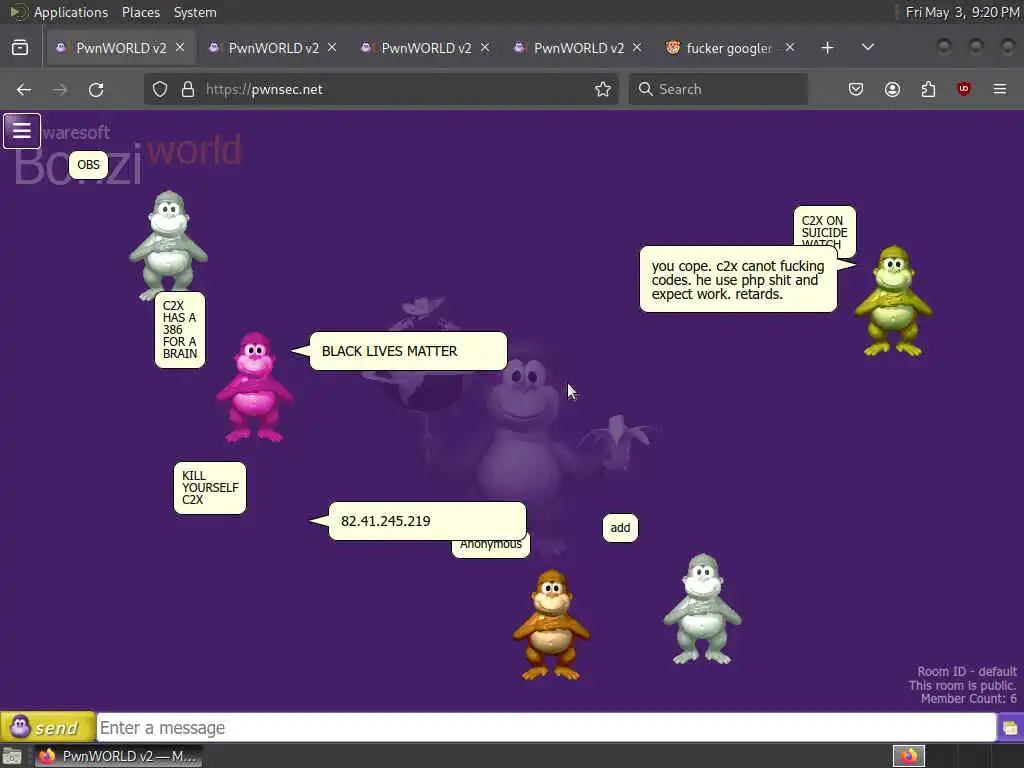This screenshot has height=768, width=1024.
Task: Click the Room ID - default text
Action: (967, 671)
